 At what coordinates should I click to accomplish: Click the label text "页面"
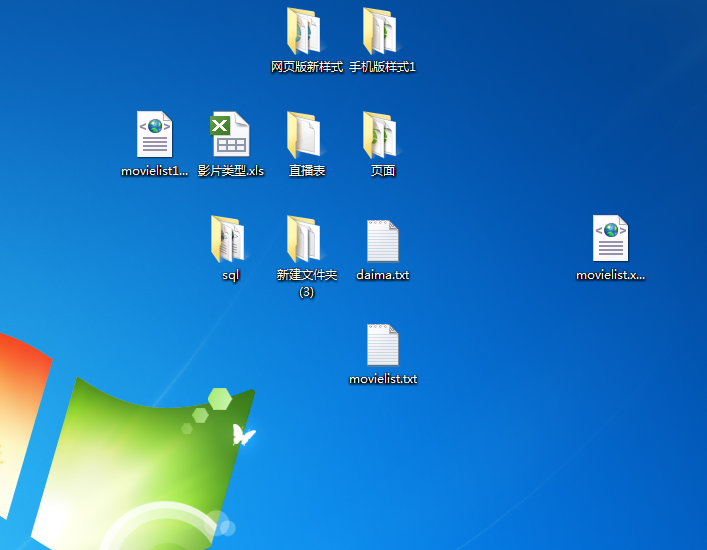[x=383, y=171]
